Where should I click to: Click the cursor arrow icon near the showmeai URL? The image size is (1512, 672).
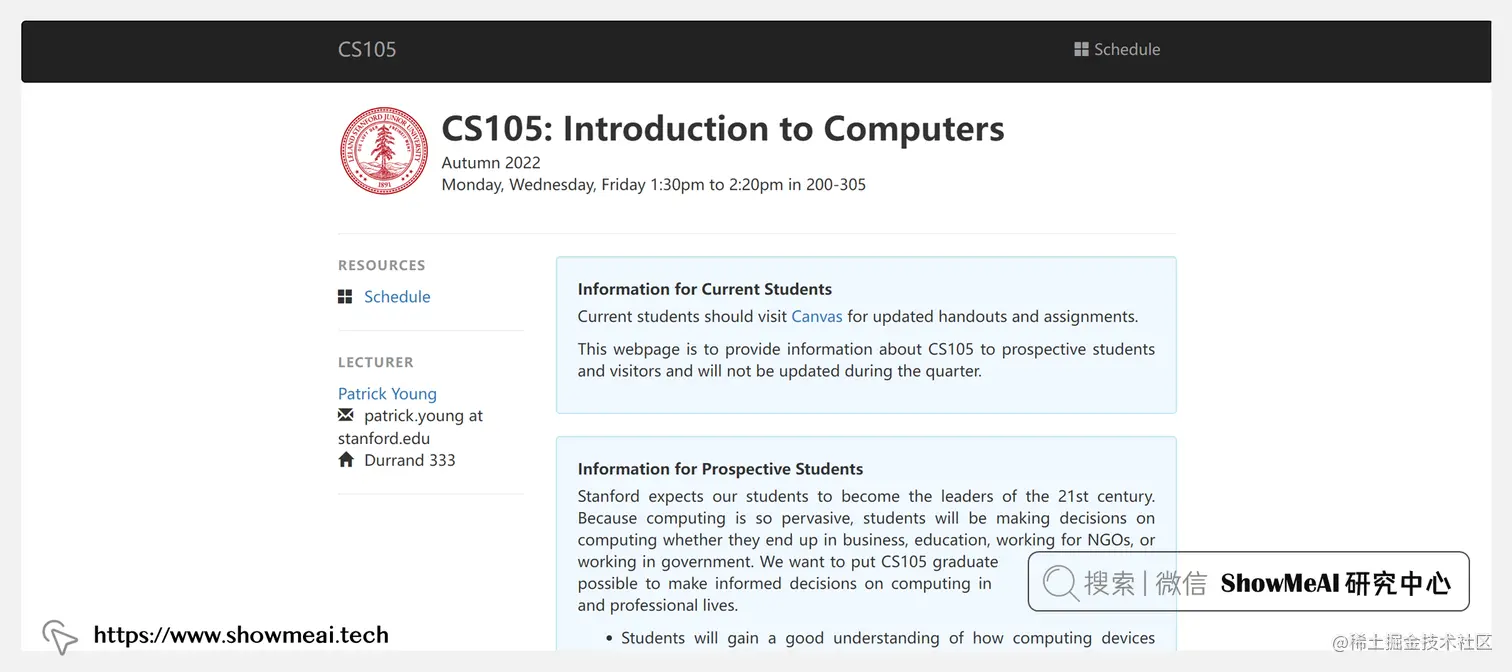[59, 636]
